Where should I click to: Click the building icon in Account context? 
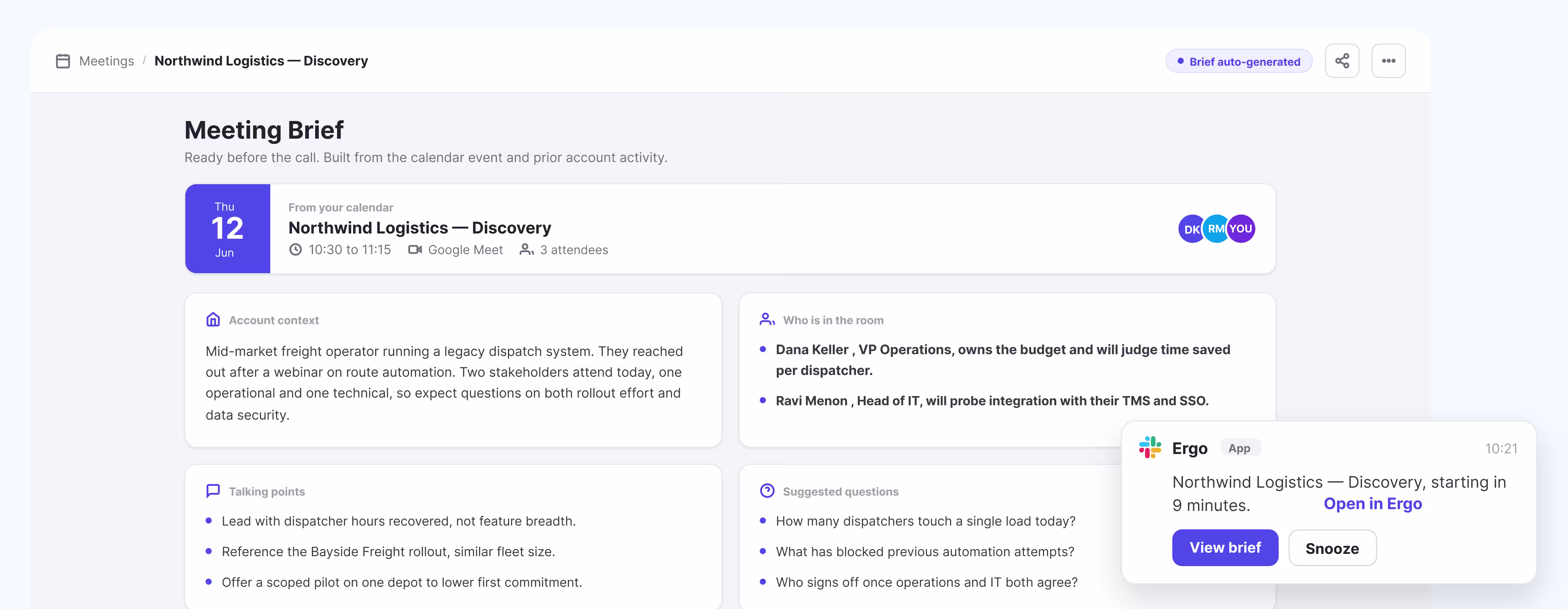[213, 320]
